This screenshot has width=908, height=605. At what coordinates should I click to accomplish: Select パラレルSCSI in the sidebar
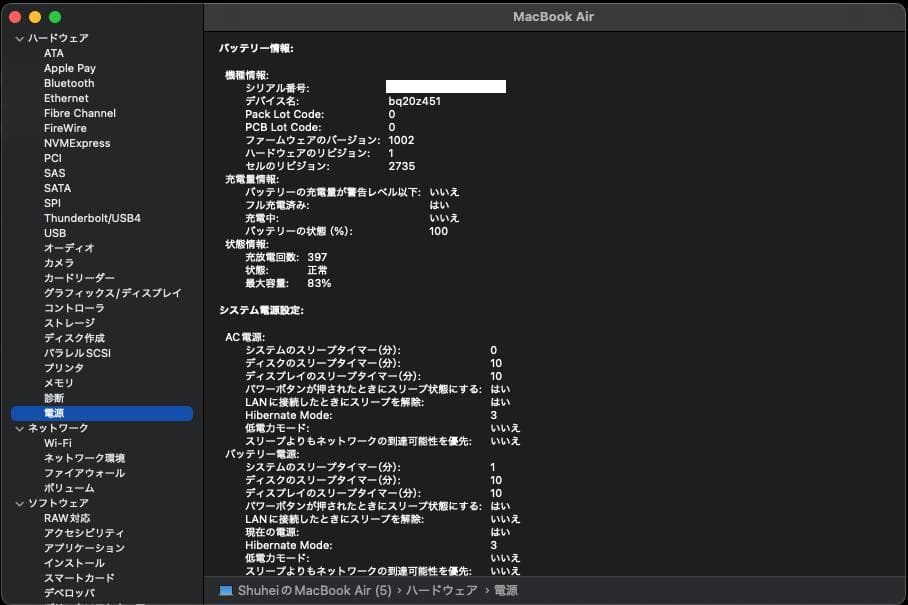tap(77, 354)
